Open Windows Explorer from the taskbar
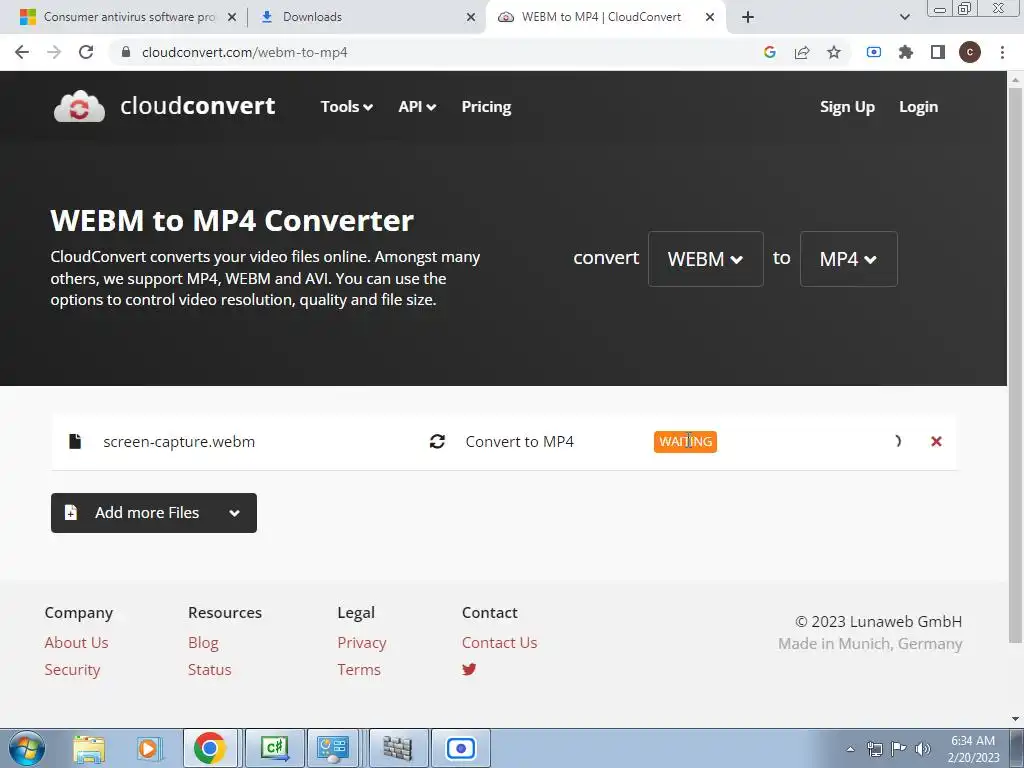The width and height of the screenshot is (1024, 768). click(x=89, y=748)
